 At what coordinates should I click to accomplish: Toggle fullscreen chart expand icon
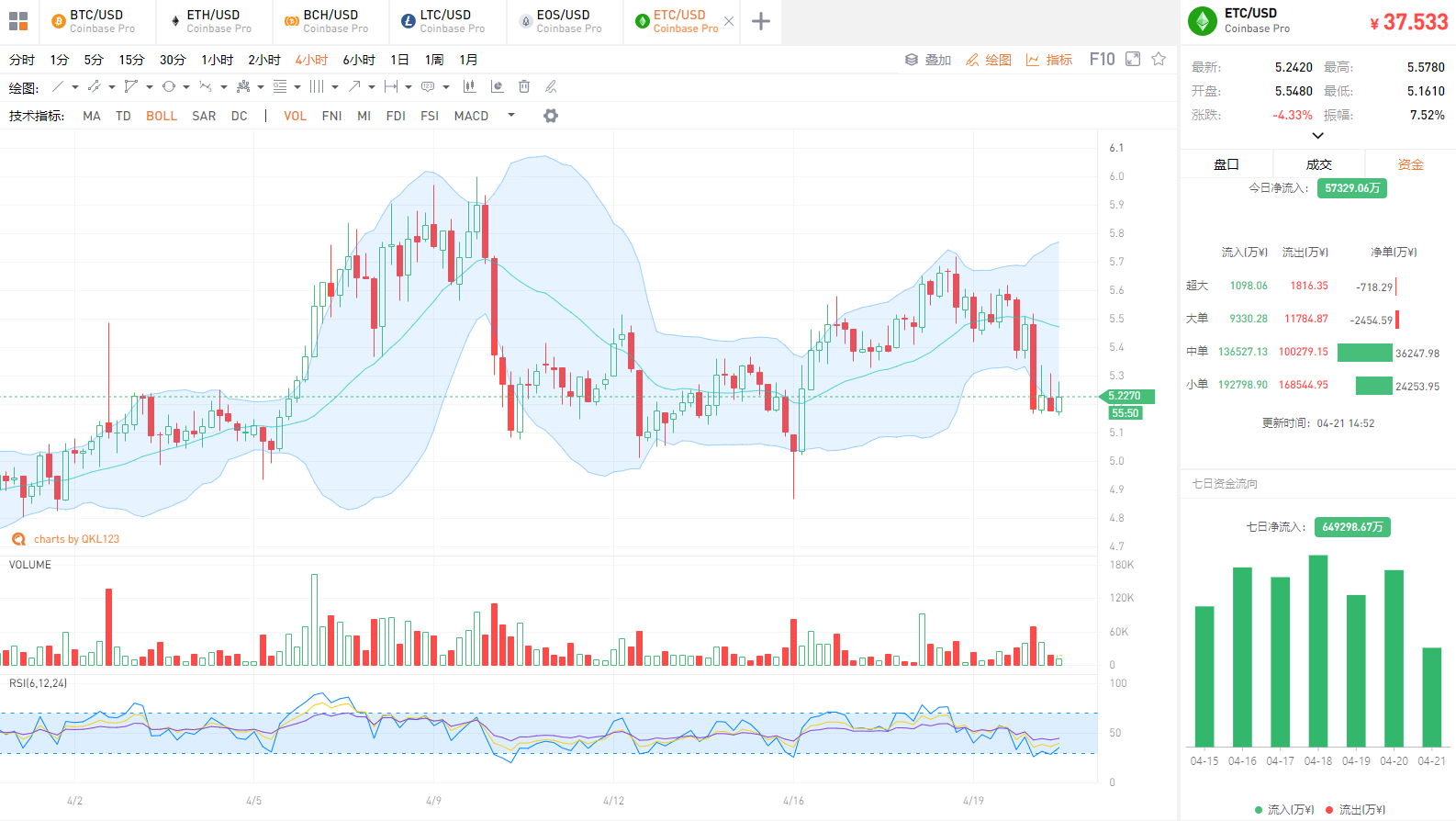1133,59
